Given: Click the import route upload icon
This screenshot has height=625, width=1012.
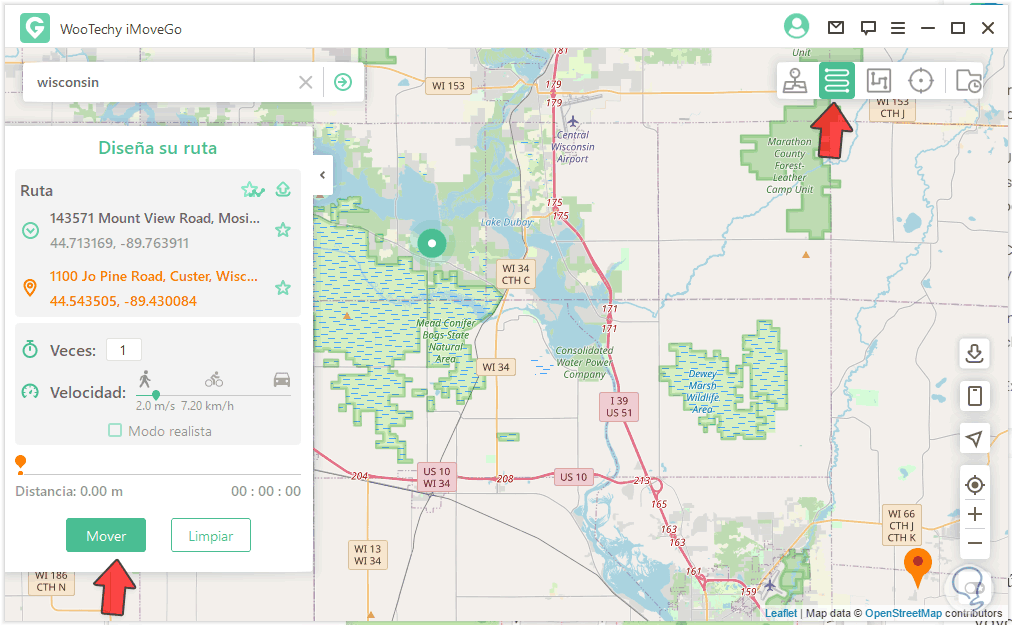Looking at the screenshot, I should [283, 189].
